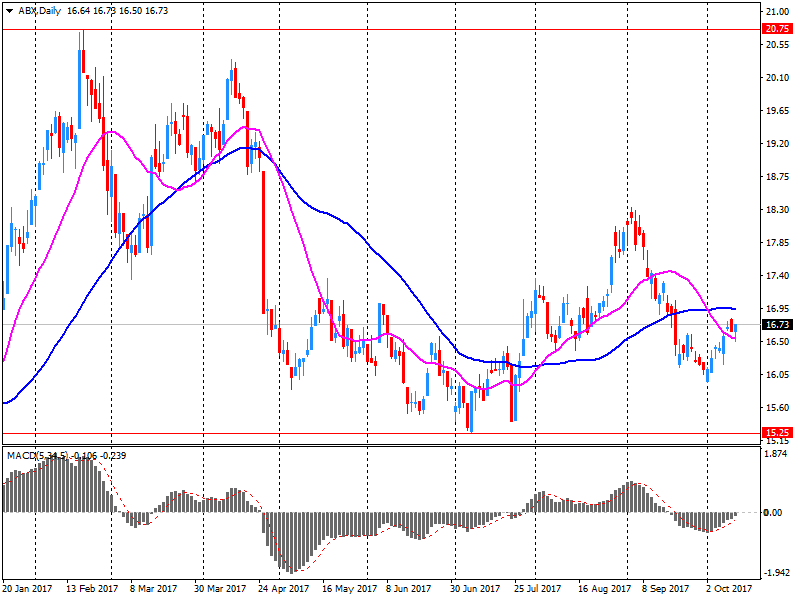Image resolution: width=800 pixels, height=600 pixels.
Task: Click the 18.30 price axis label
Action: [x=778, y=210]
